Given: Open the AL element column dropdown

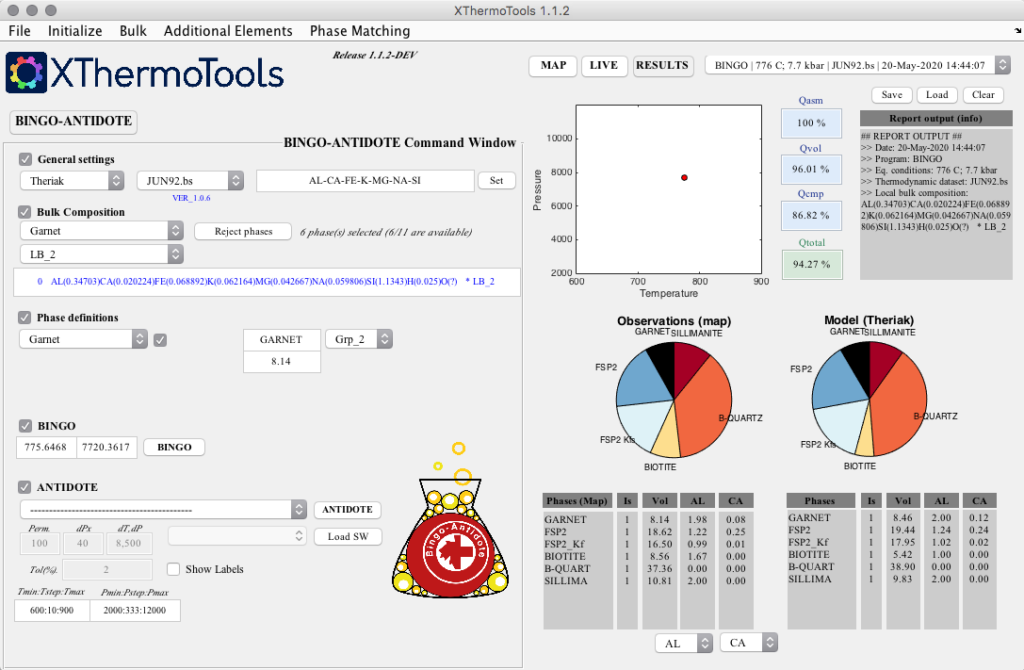Looking at the screenshot, I should click(x=683, y=643).
